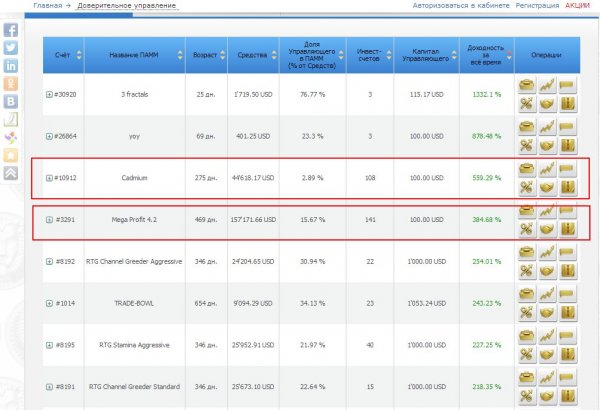Share via the VK letter B icon
This screenshot has height=410, width=600.
click(11, 101)
